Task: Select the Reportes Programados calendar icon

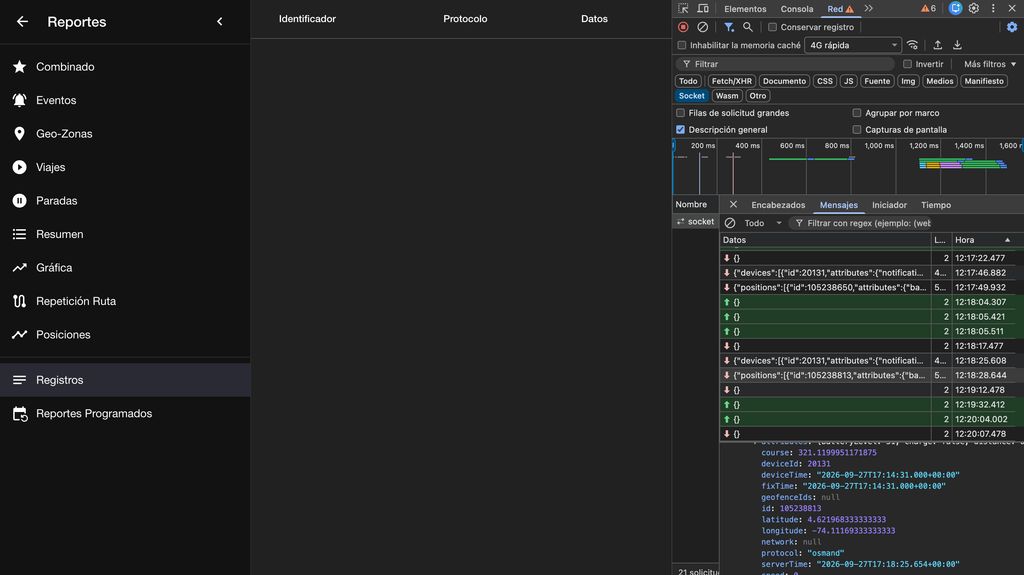Action: pyautogui.click(x=20, y=414)
